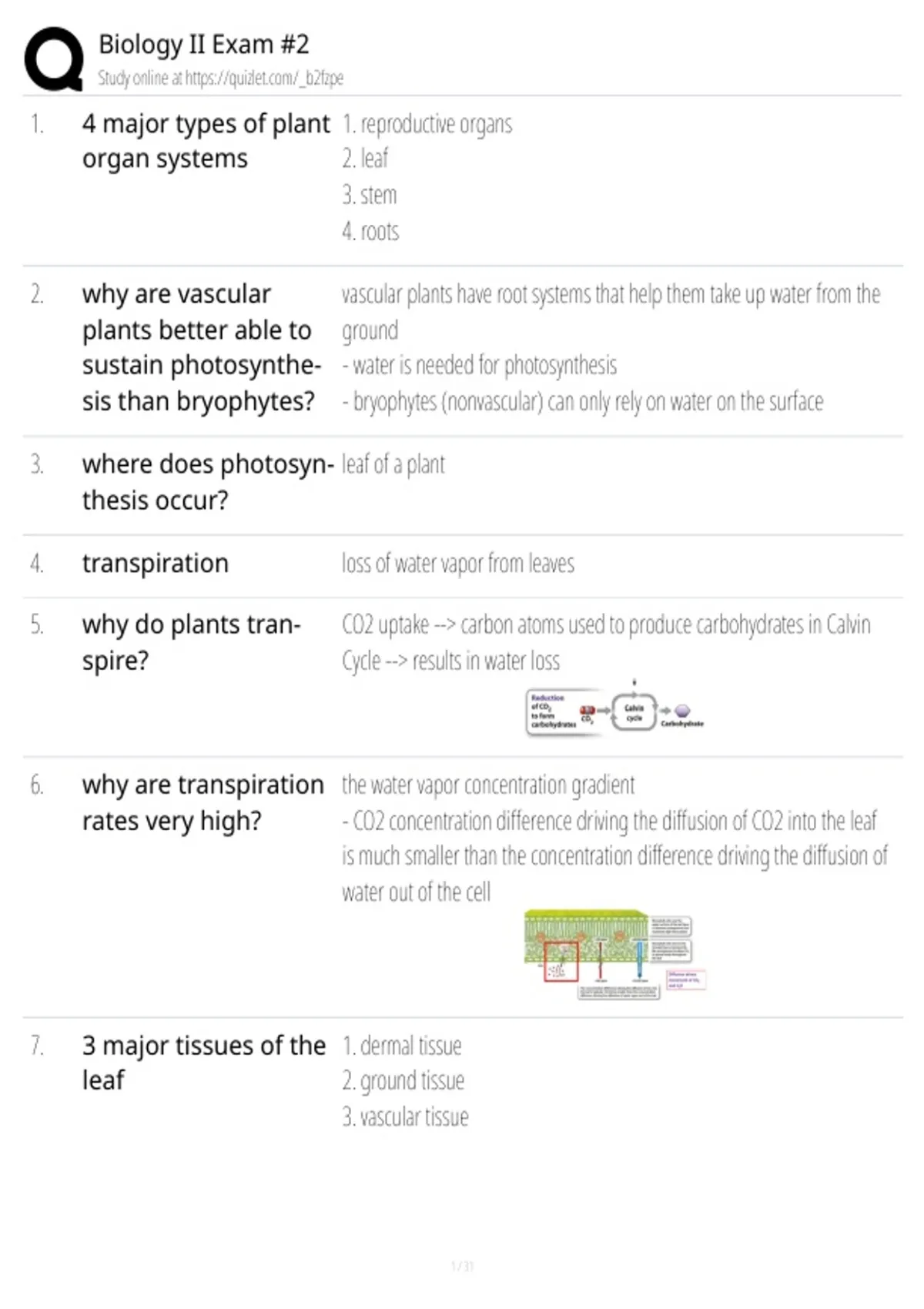Click the "1. dermal tissue" answer line
This screenshot has width=924, height=1309.
pos(401,1046)
